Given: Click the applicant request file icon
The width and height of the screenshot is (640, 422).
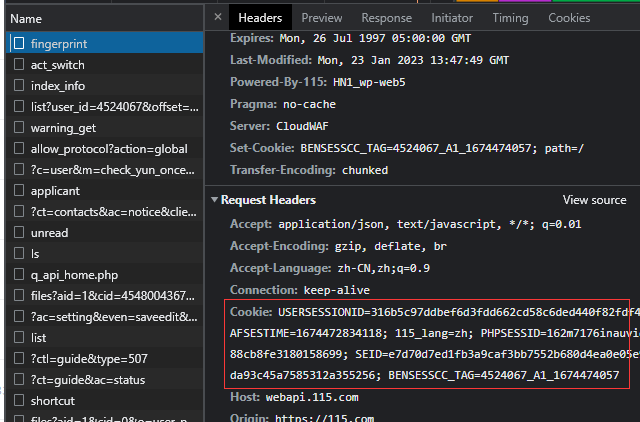Looking at the screenshot, I should [x=19, y=190].
